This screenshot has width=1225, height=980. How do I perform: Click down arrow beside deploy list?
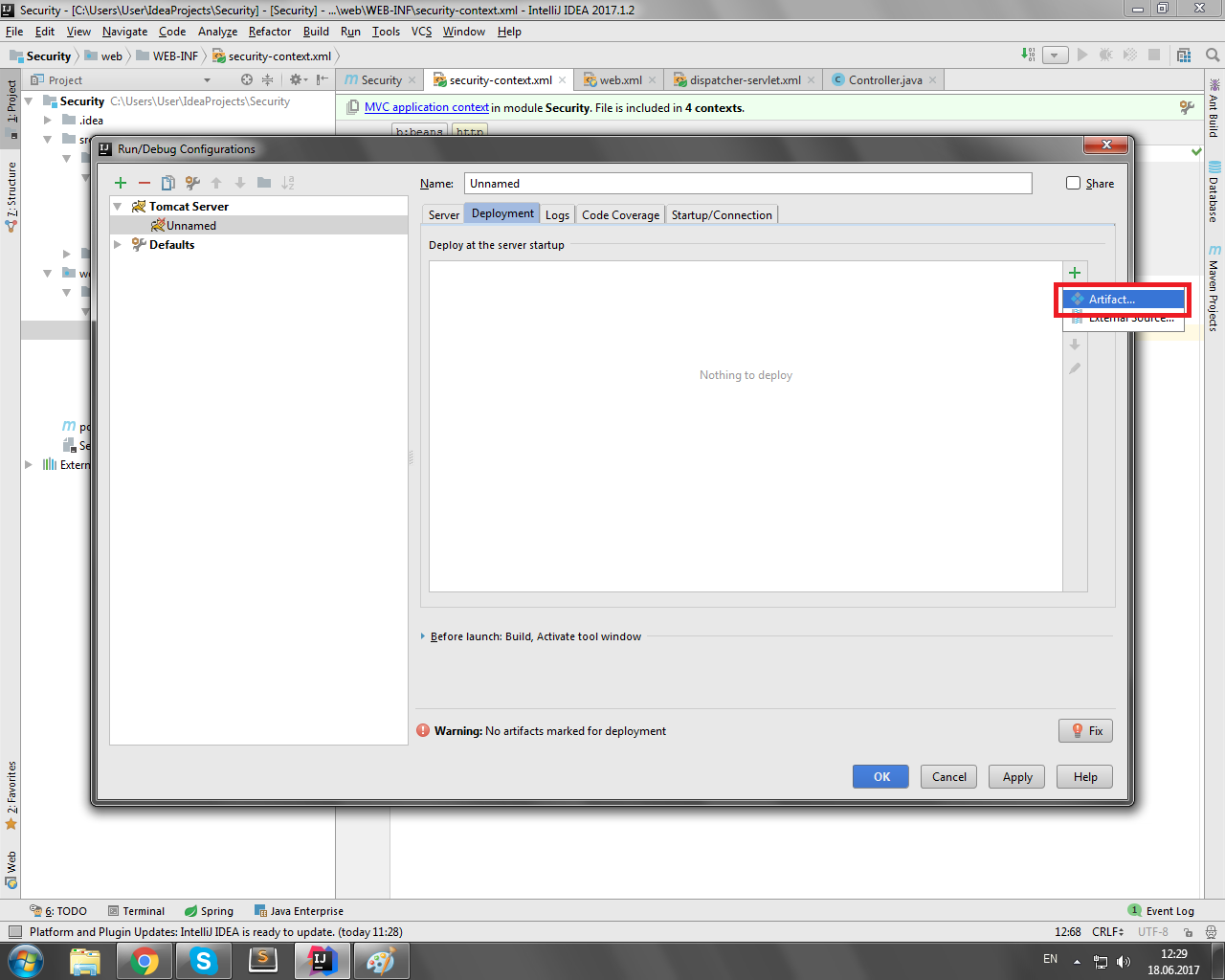pyautogui.click(x=1075, y=345)
